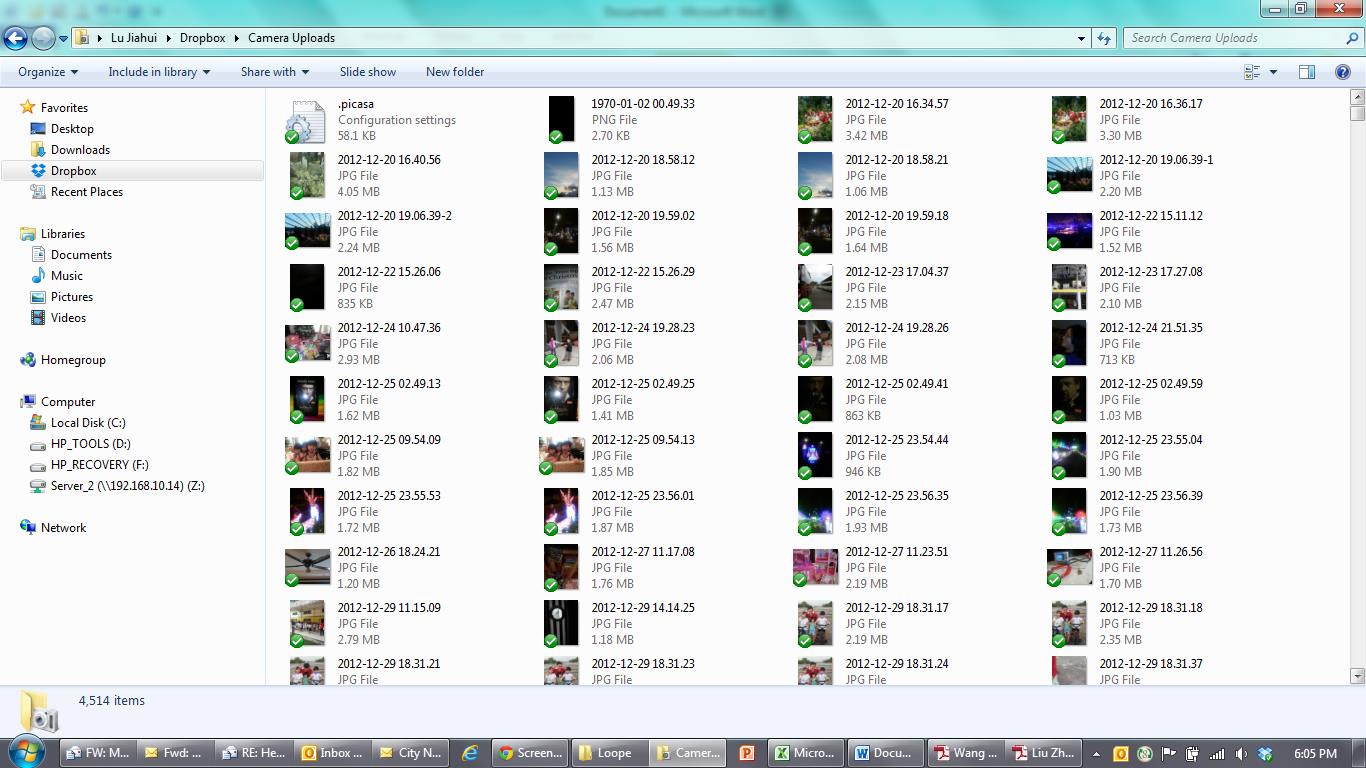The width and height of the screenshot is (1366, 768).
Task: Click the Internet Explorer taskbar icon
Action: 469,753
